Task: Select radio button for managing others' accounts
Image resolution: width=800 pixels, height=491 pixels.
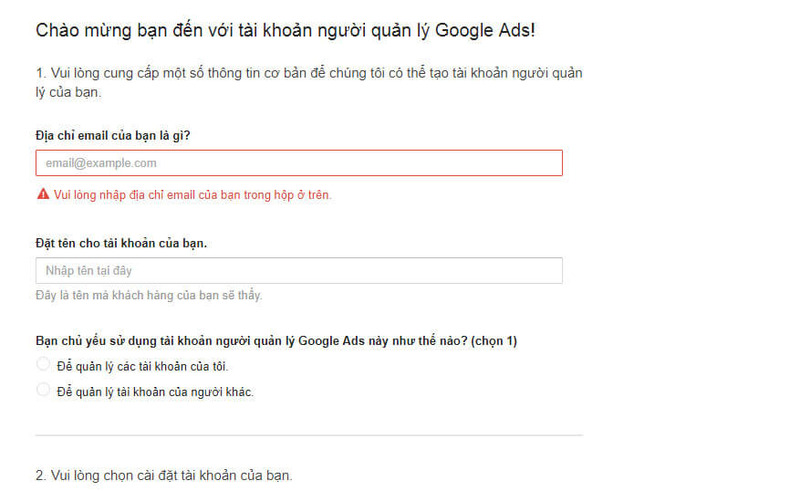Action: click(x=43, y=390)
